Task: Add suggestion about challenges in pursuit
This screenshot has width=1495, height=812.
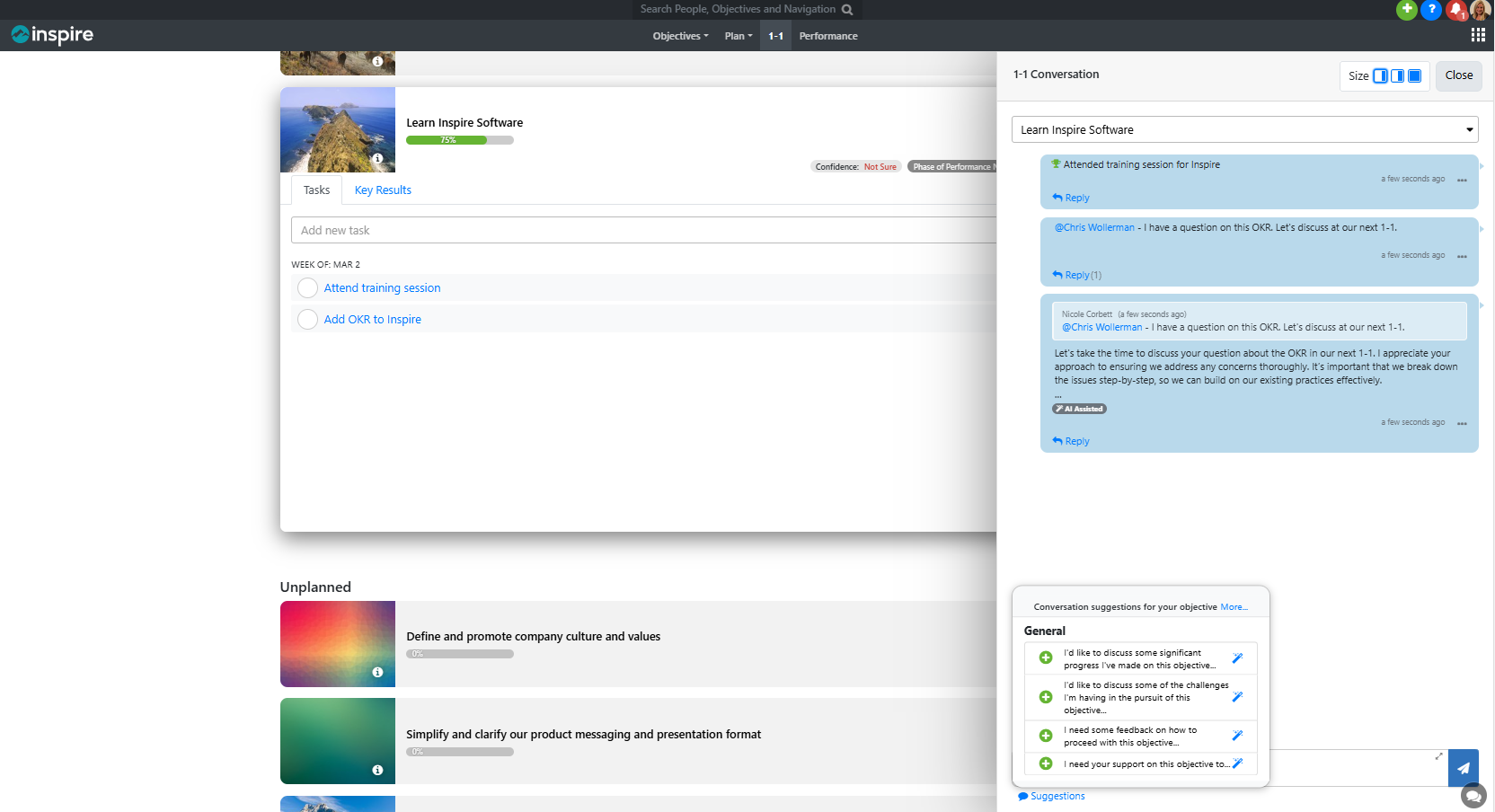Action: tap(1046, 697)
